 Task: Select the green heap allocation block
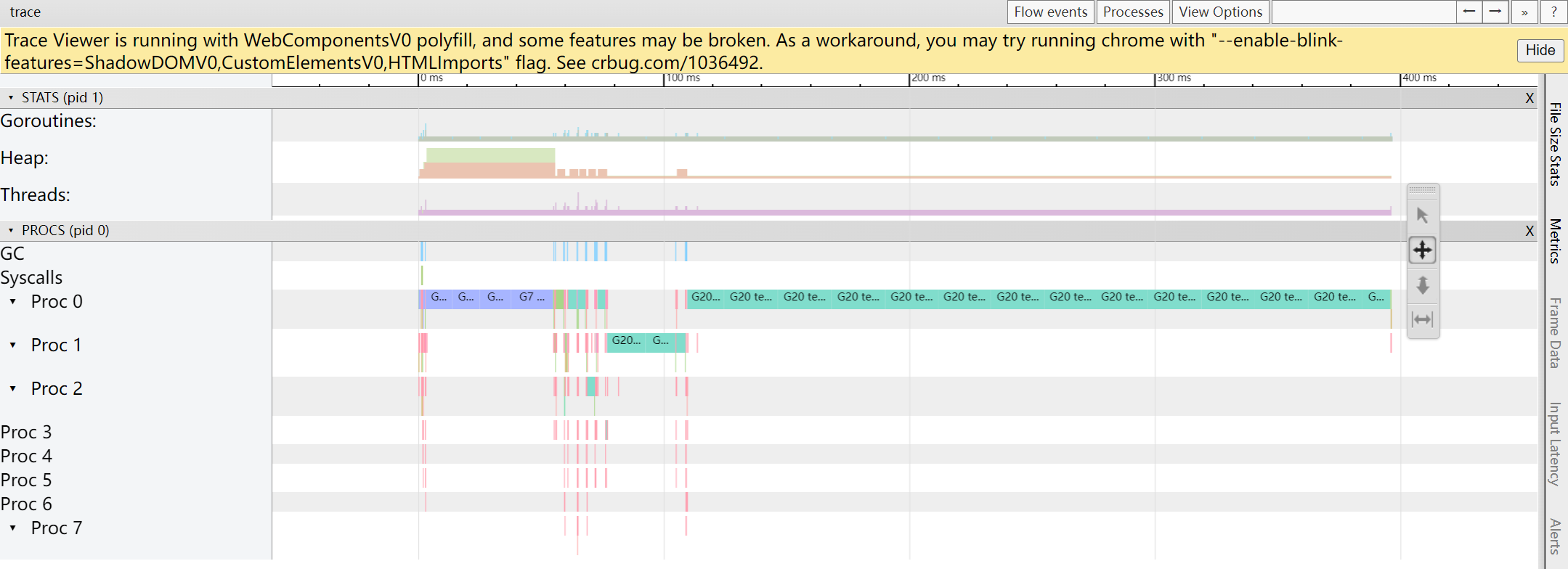[x=490, y=155]
